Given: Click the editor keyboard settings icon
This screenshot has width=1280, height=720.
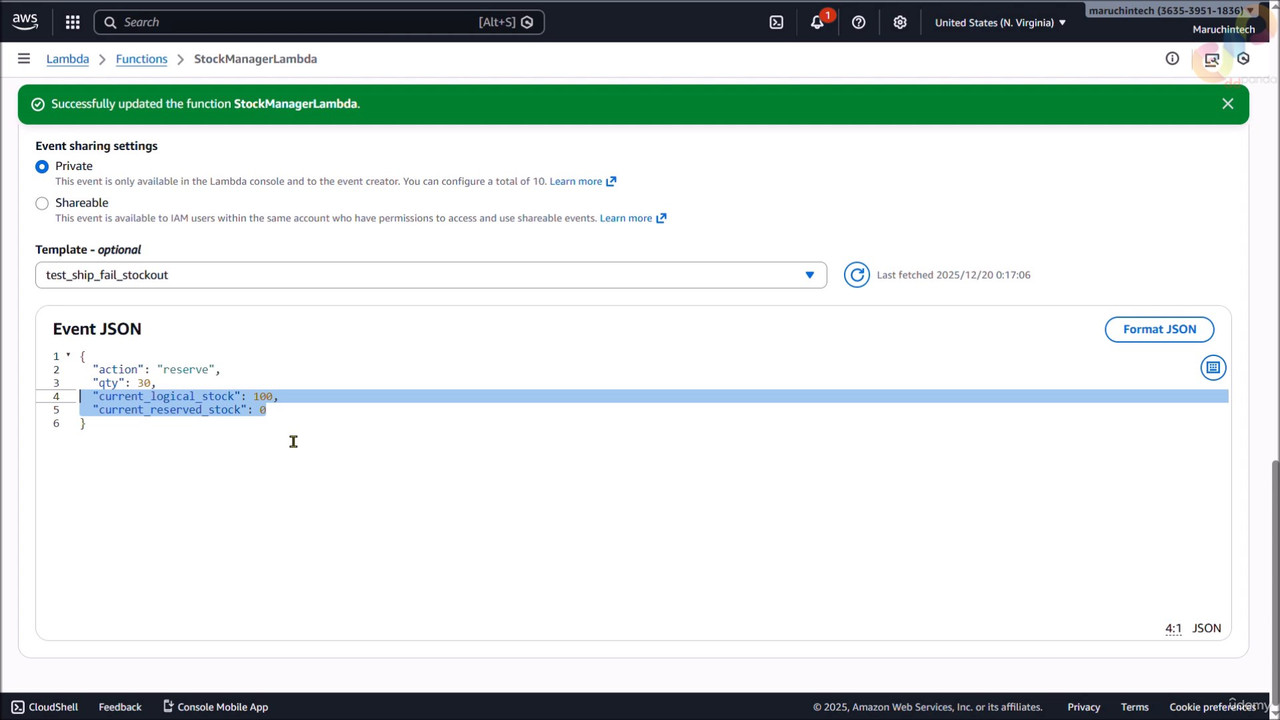Looking at the screenshot, I should (1213, 368).
